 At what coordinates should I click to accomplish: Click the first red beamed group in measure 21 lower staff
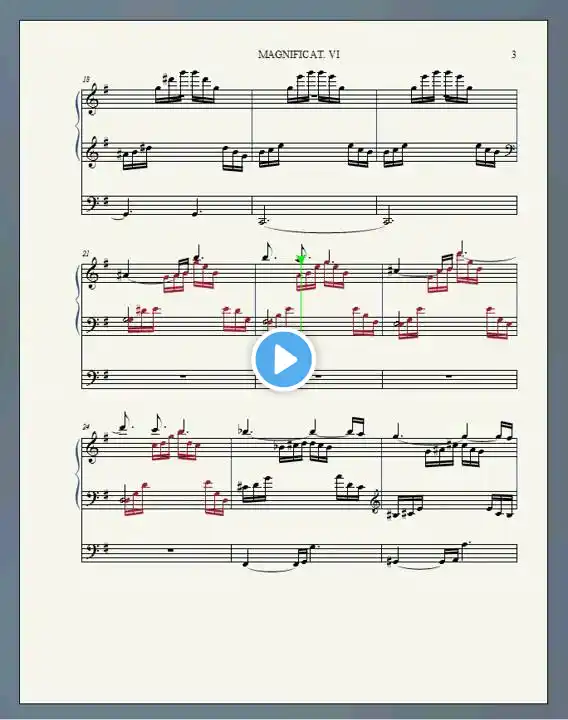(141, 319)
